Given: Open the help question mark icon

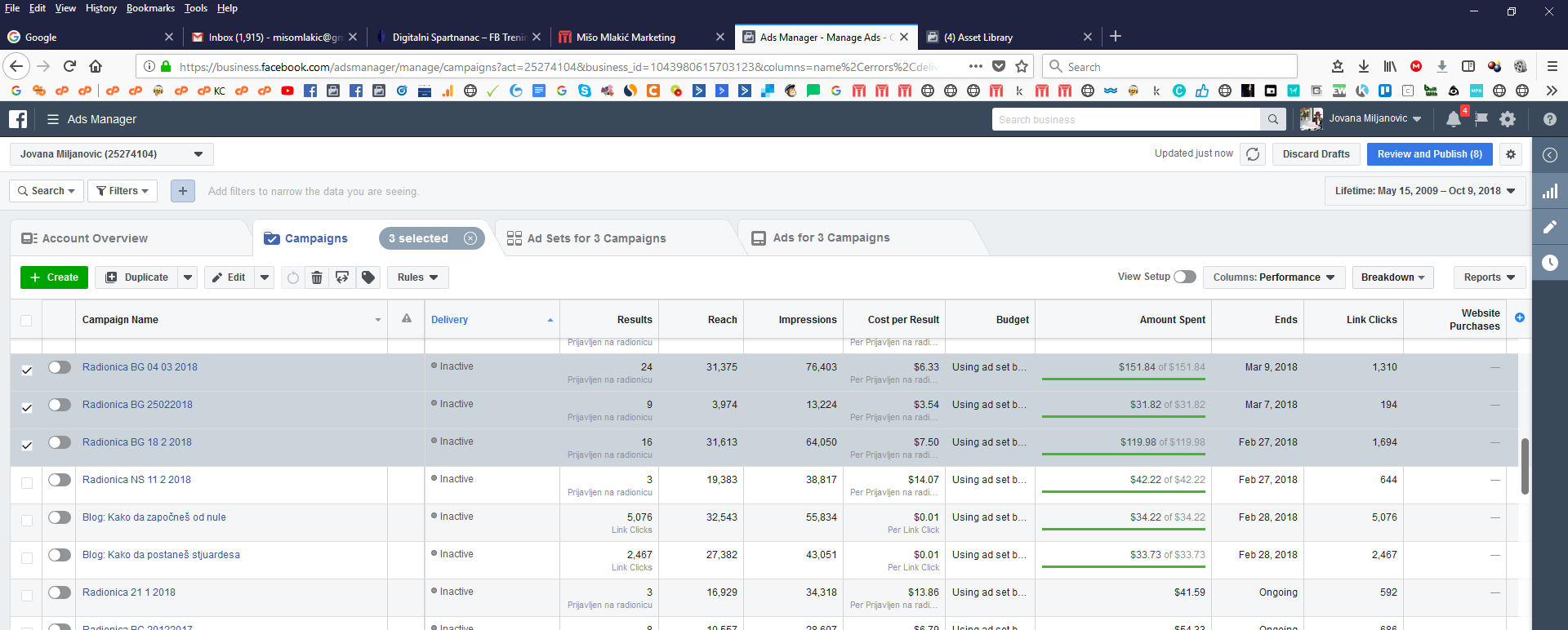Looking at the screenshot, I should pyautogui.click(x=1550, y=119).
